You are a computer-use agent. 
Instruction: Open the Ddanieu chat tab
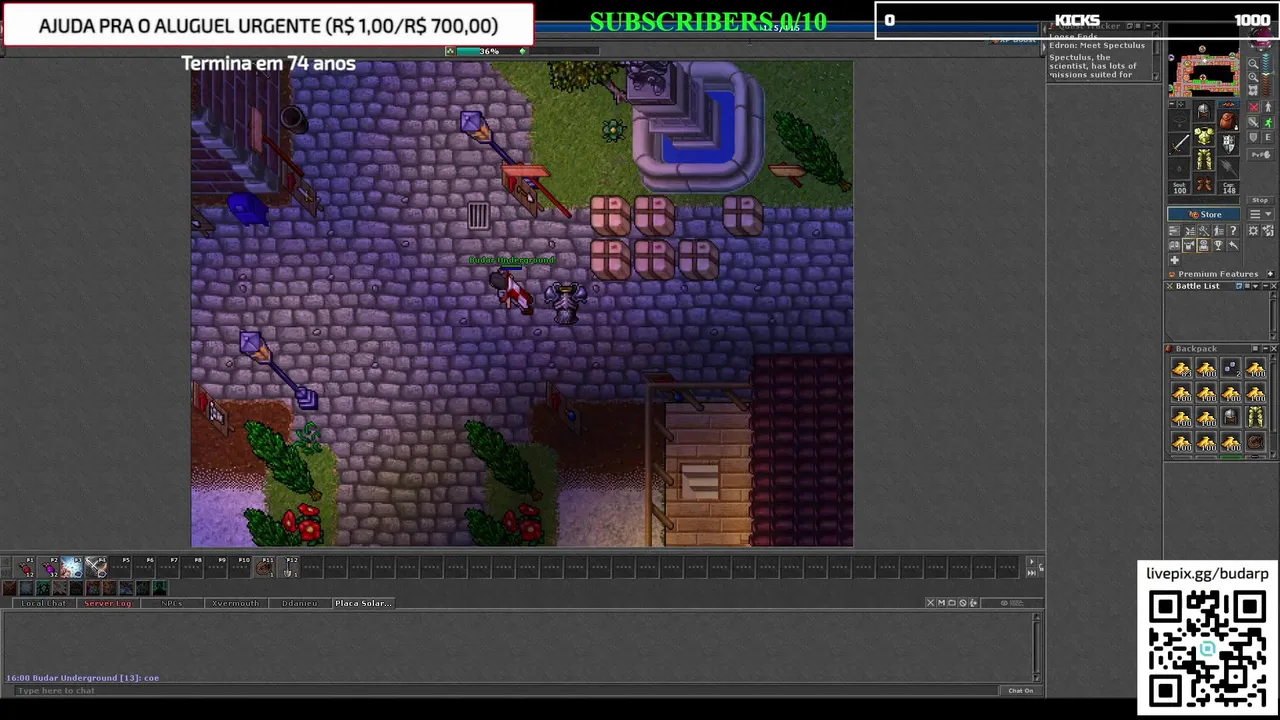(x=299, y=603)
